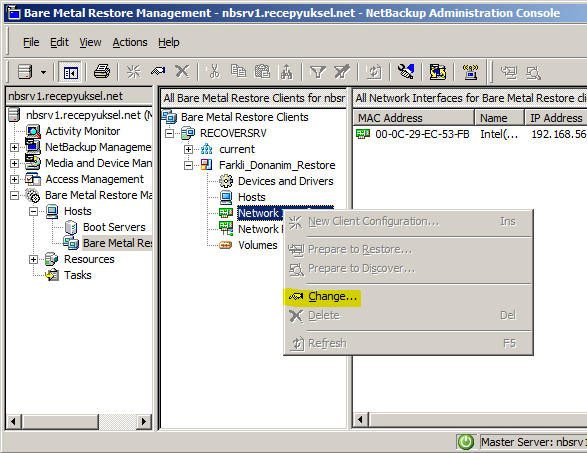This screenshot has height=453, width=587.
Task: Click the Paste toolbar icon
Action: point(262,71)
